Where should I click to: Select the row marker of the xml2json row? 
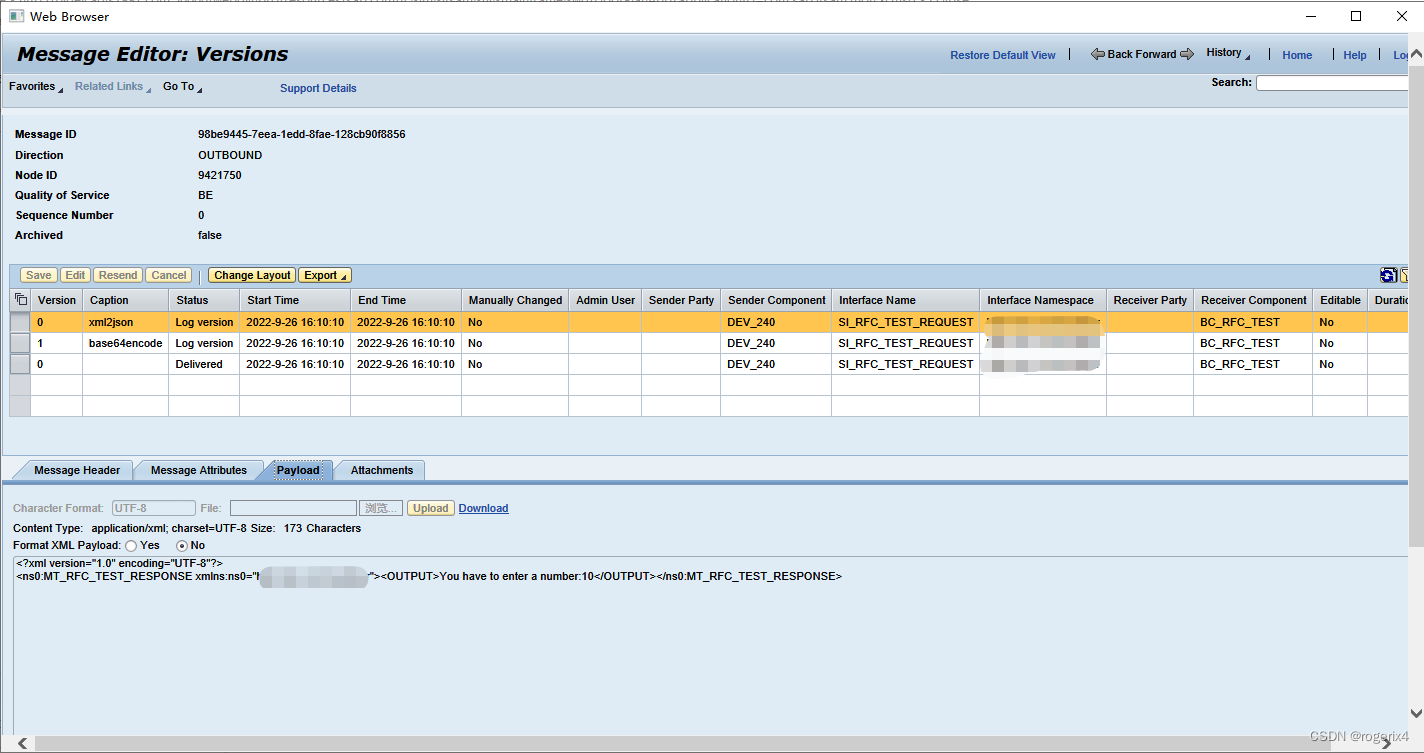click(20, 322)
